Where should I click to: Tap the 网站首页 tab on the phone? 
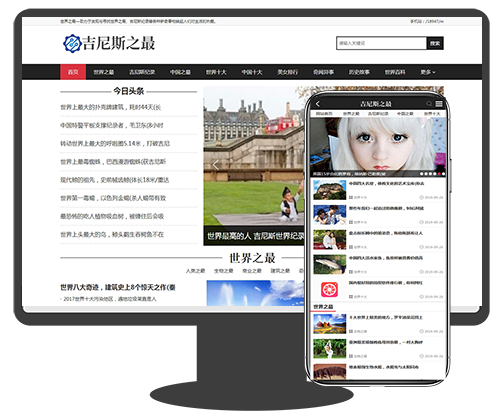point(324,114)
